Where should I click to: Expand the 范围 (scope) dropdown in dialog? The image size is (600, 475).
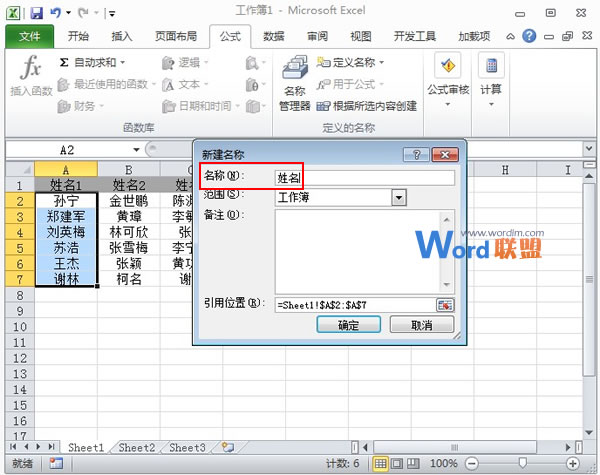tap(399, 197)
